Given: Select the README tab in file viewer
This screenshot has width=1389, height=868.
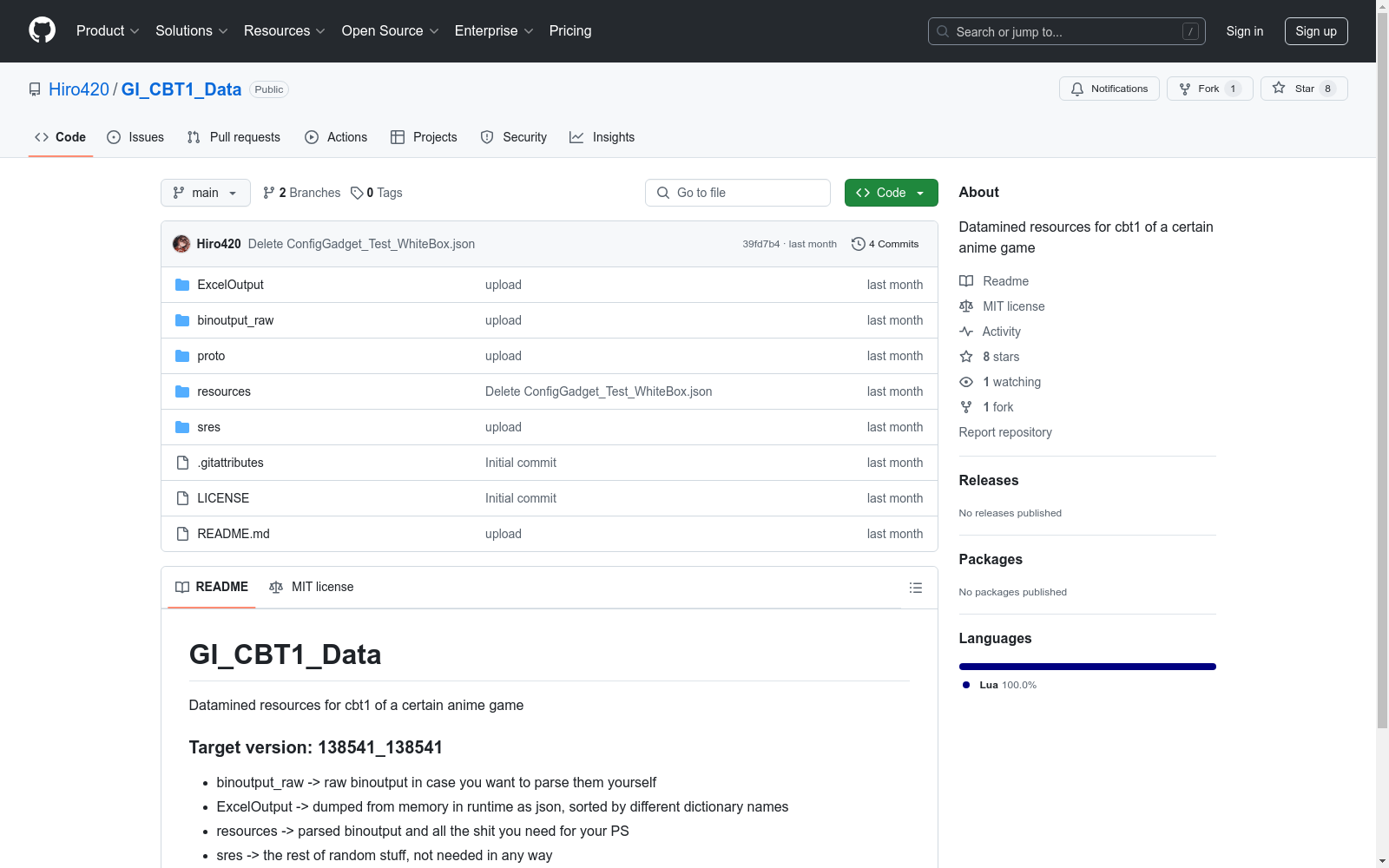Looking at the screenshot, I should coord(212,587).
